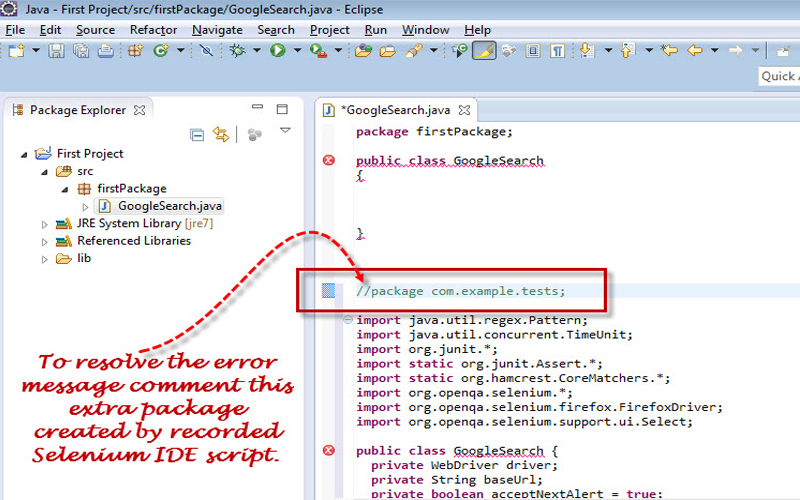Click the Open Type icon
This screenshot has height=500, width=800.
coord(363,51)
